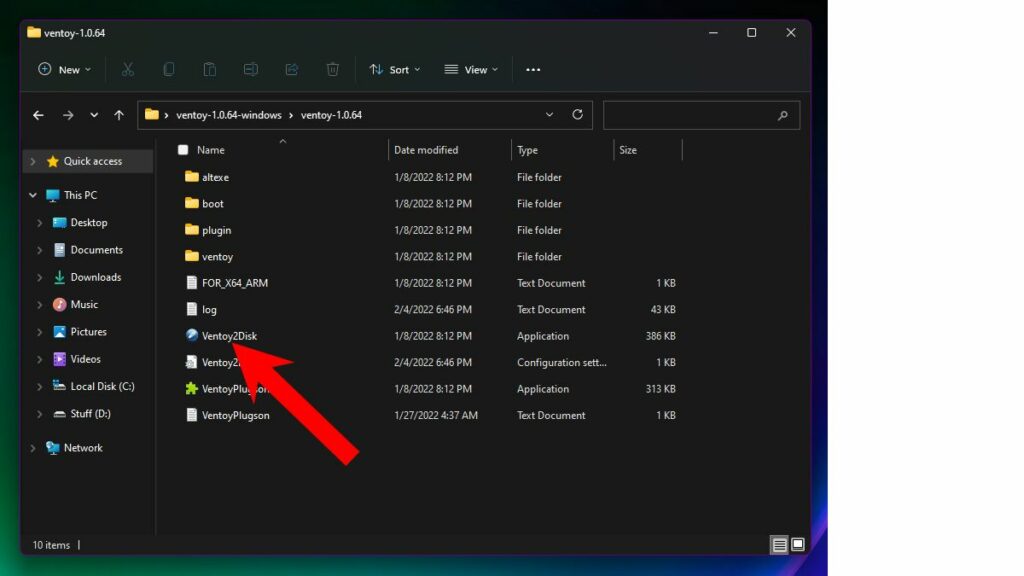Sort files by the Name column header
This screenshot has height=576, width=1024.
click(211, 149)
